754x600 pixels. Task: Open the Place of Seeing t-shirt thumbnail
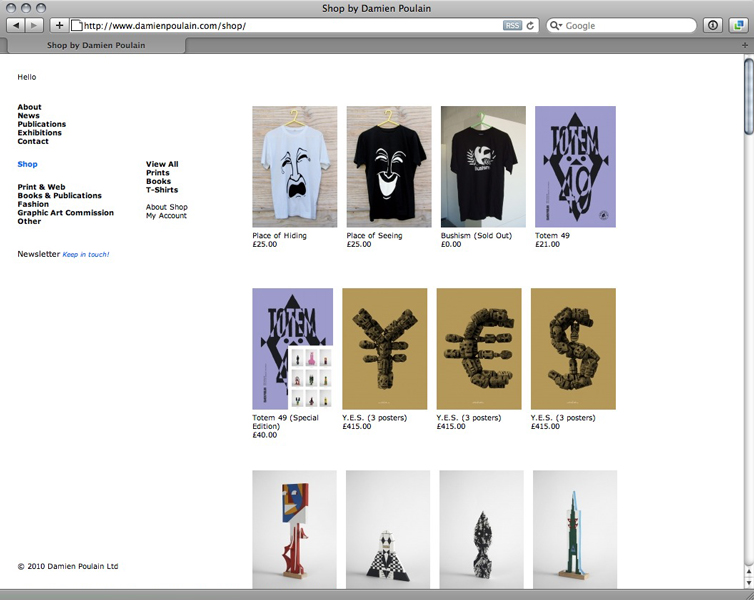[389, 166]
